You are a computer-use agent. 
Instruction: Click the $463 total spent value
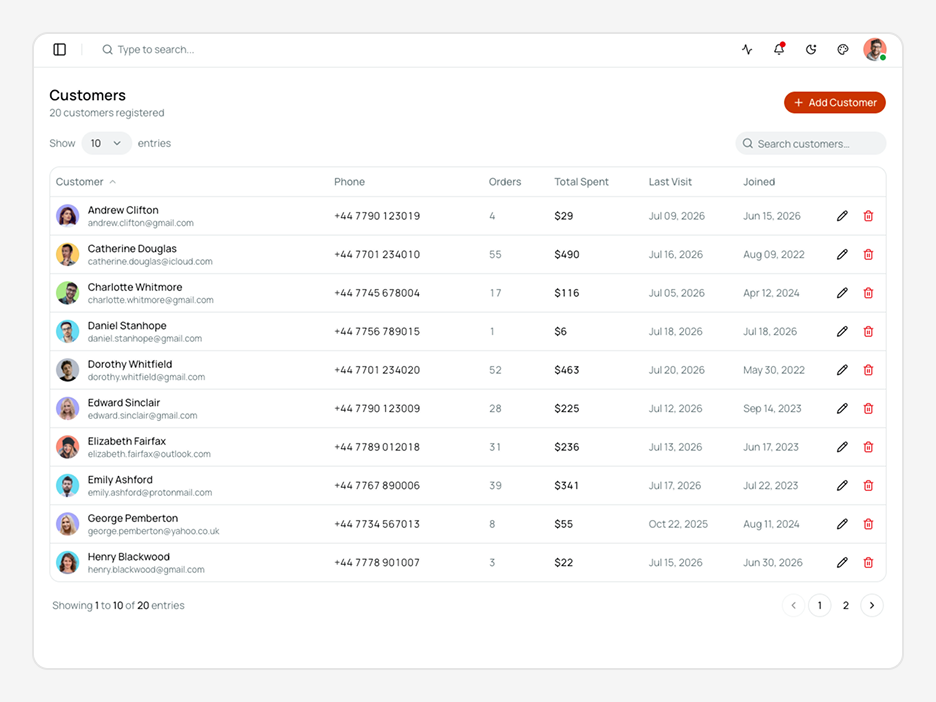[566, 370]
